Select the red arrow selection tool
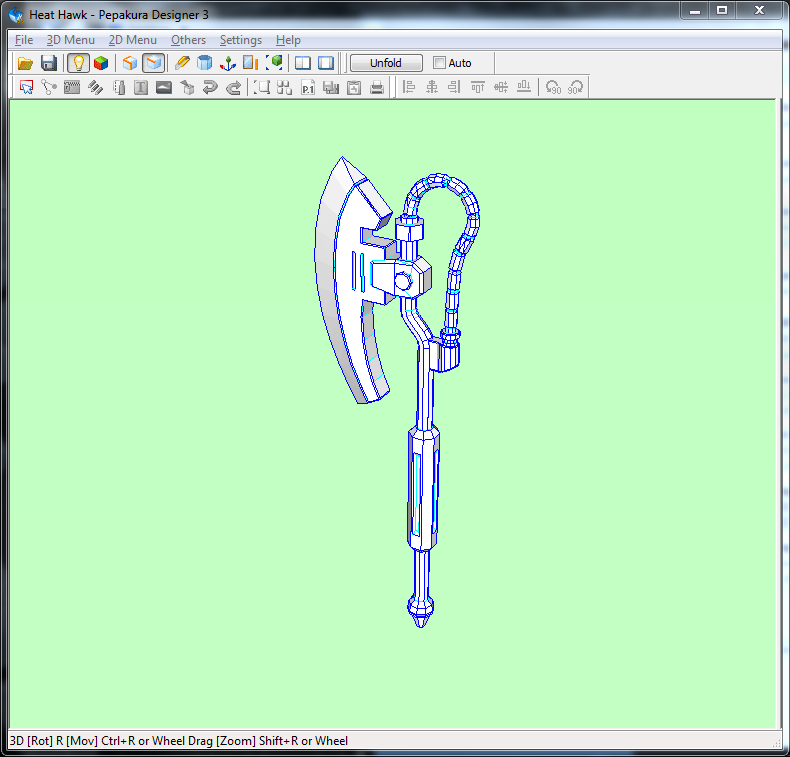790x757 pixels. (26, 87)
